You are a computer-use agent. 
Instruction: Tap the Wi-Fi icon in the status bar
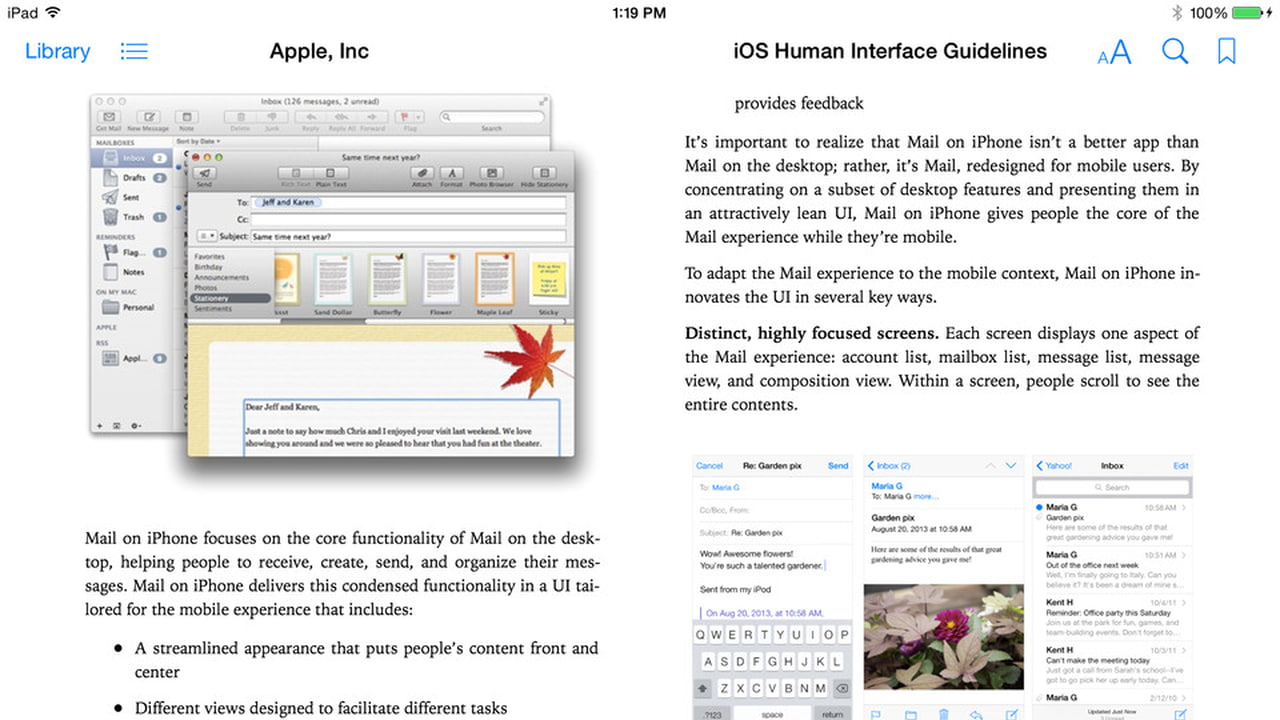[53, 13]
